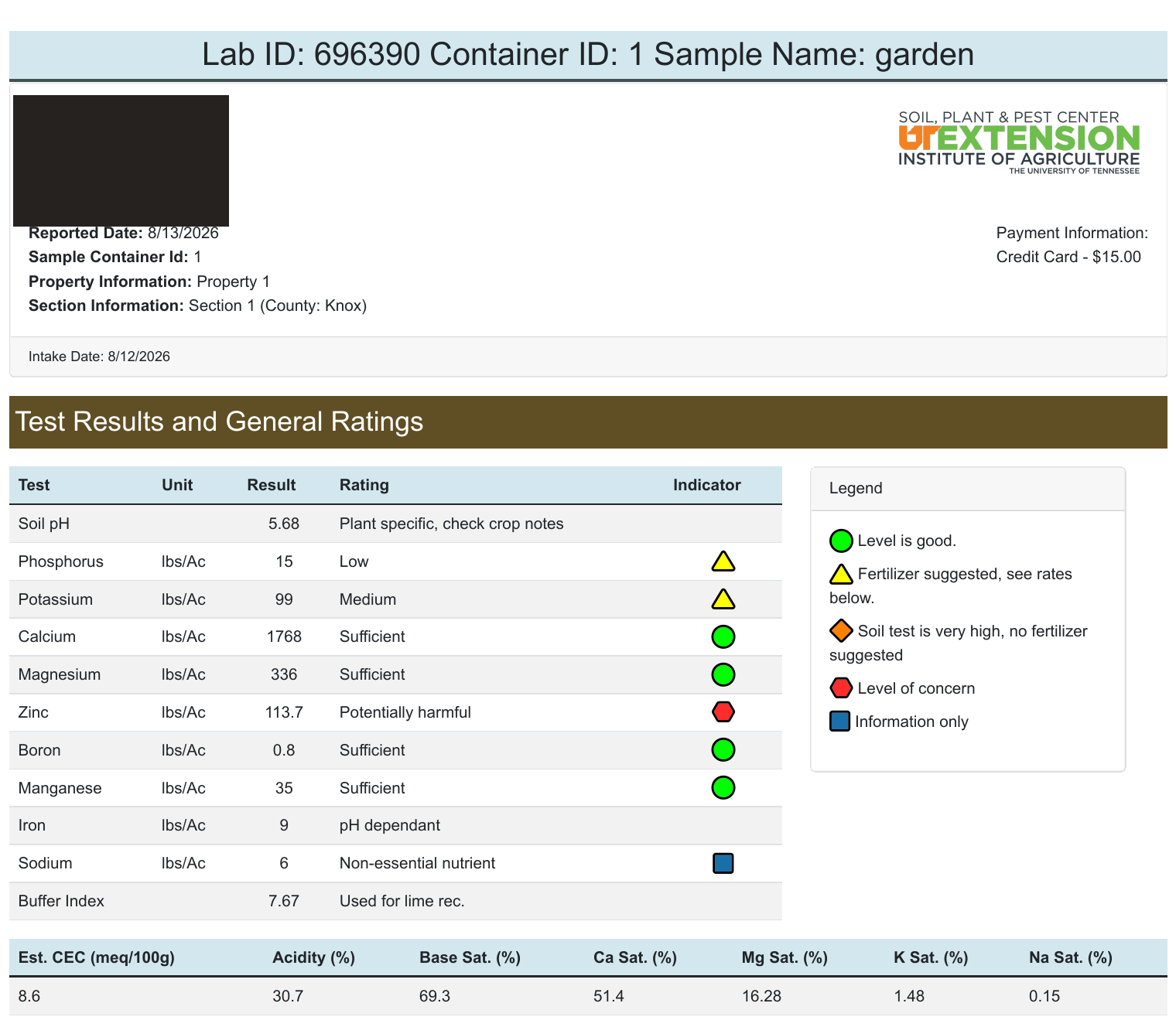Click the 'Potentially harmful' rating for Zinc

pos(405,712)
